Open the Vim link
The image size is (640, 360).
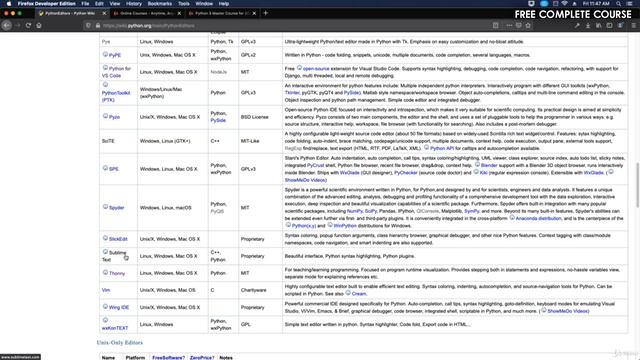(x=106, y=290)
